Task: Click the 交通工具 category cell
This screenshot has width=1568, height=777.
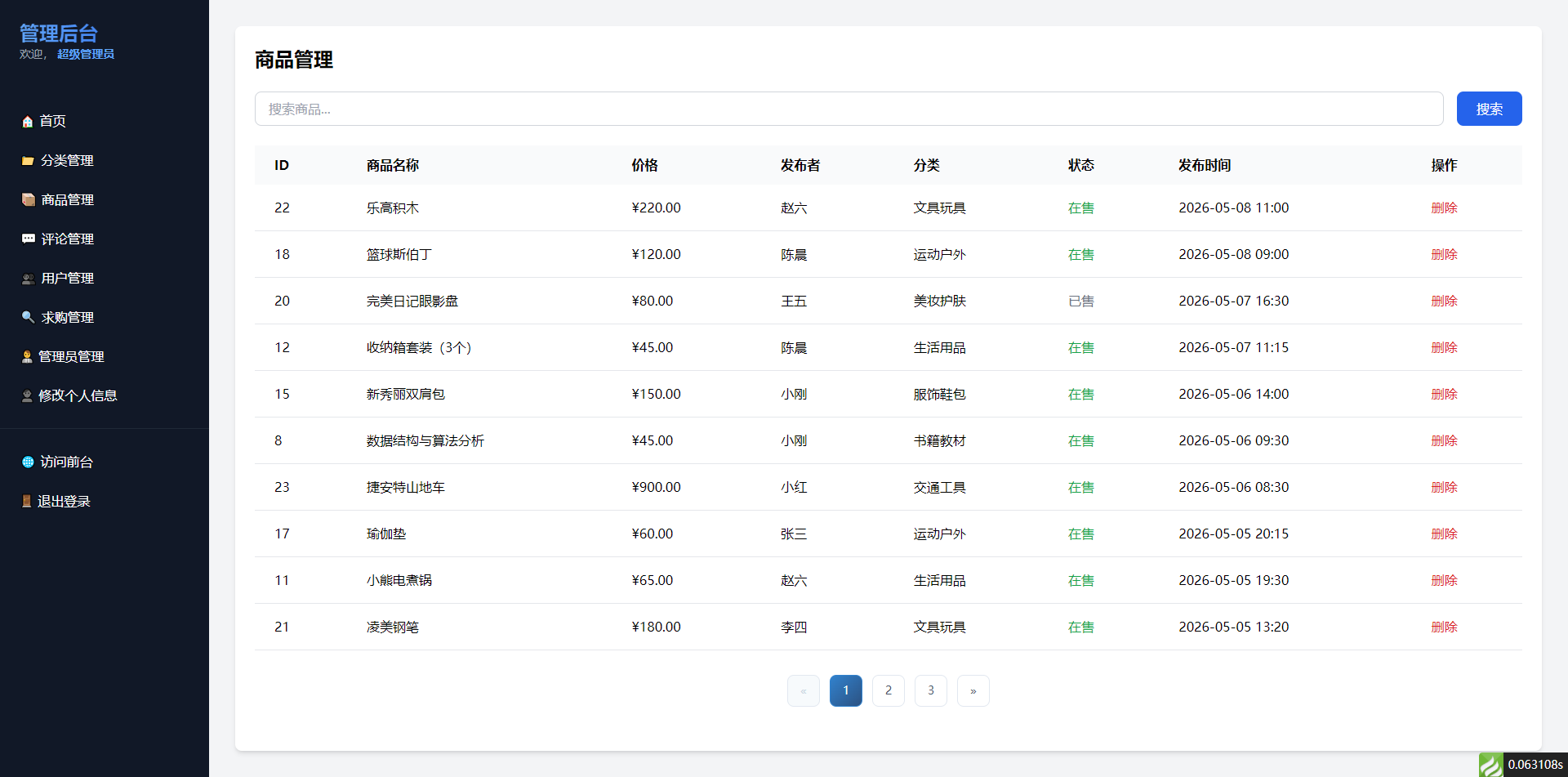Action: point(940,487)
